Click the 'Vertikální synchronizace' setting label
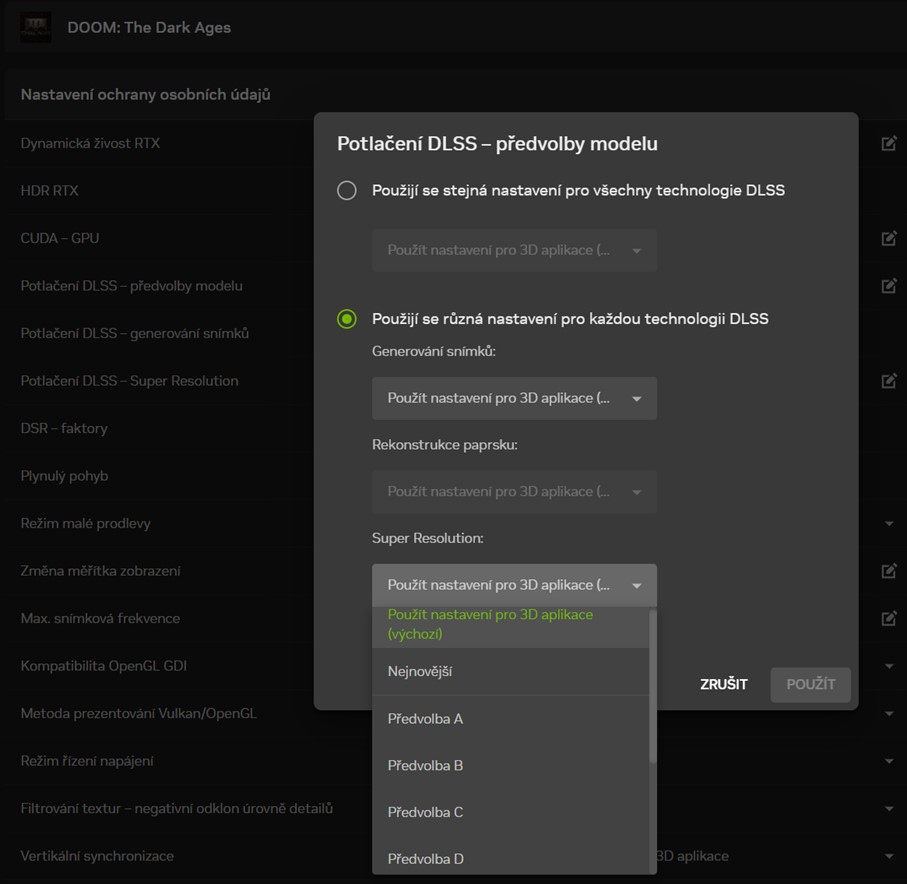This screenshot has height=884, width=907. (97, 856)
